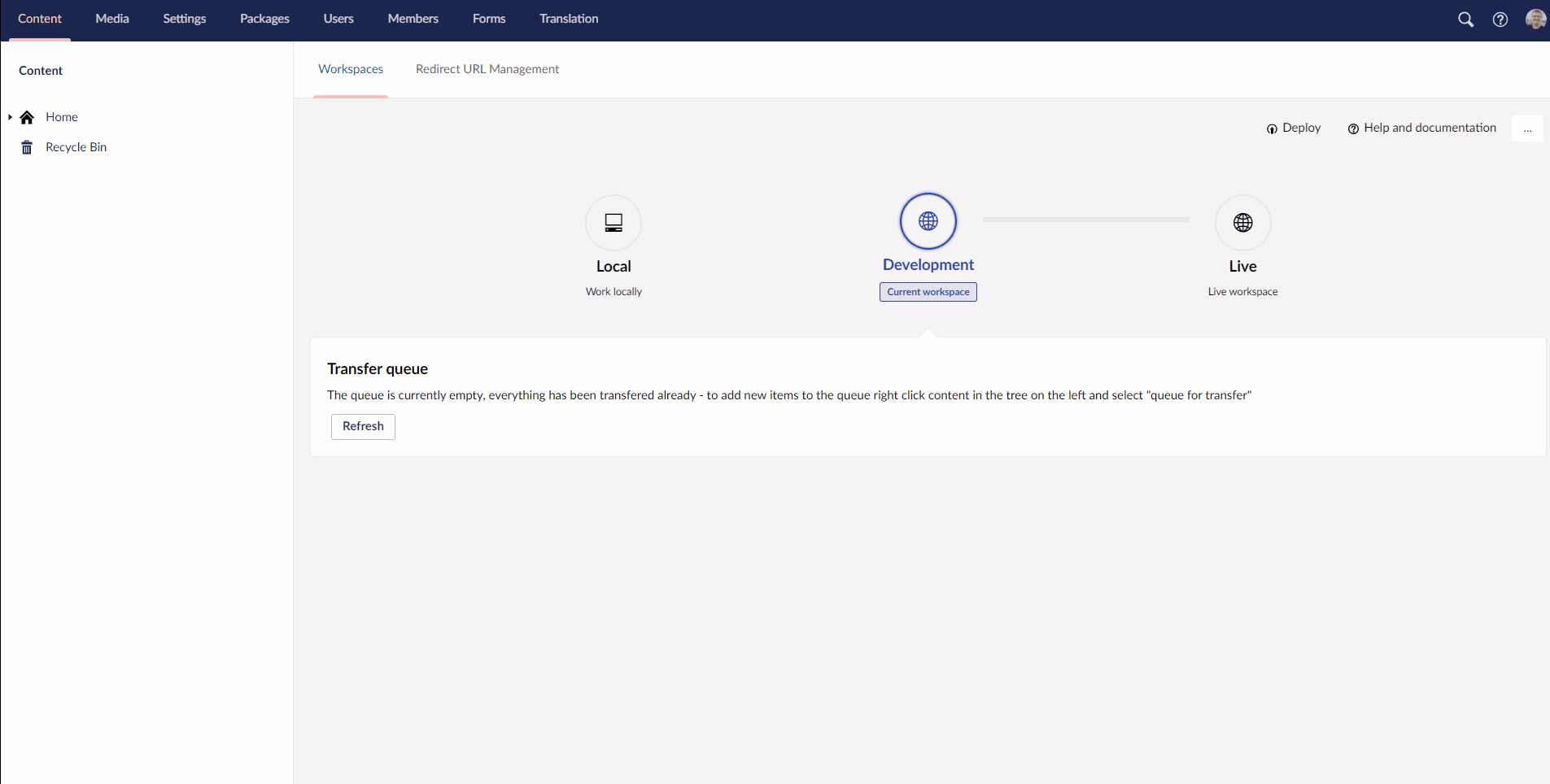This screenshot has width=1550, height=784.
Task: Open Help and documentation
Action: (1429, 128)
